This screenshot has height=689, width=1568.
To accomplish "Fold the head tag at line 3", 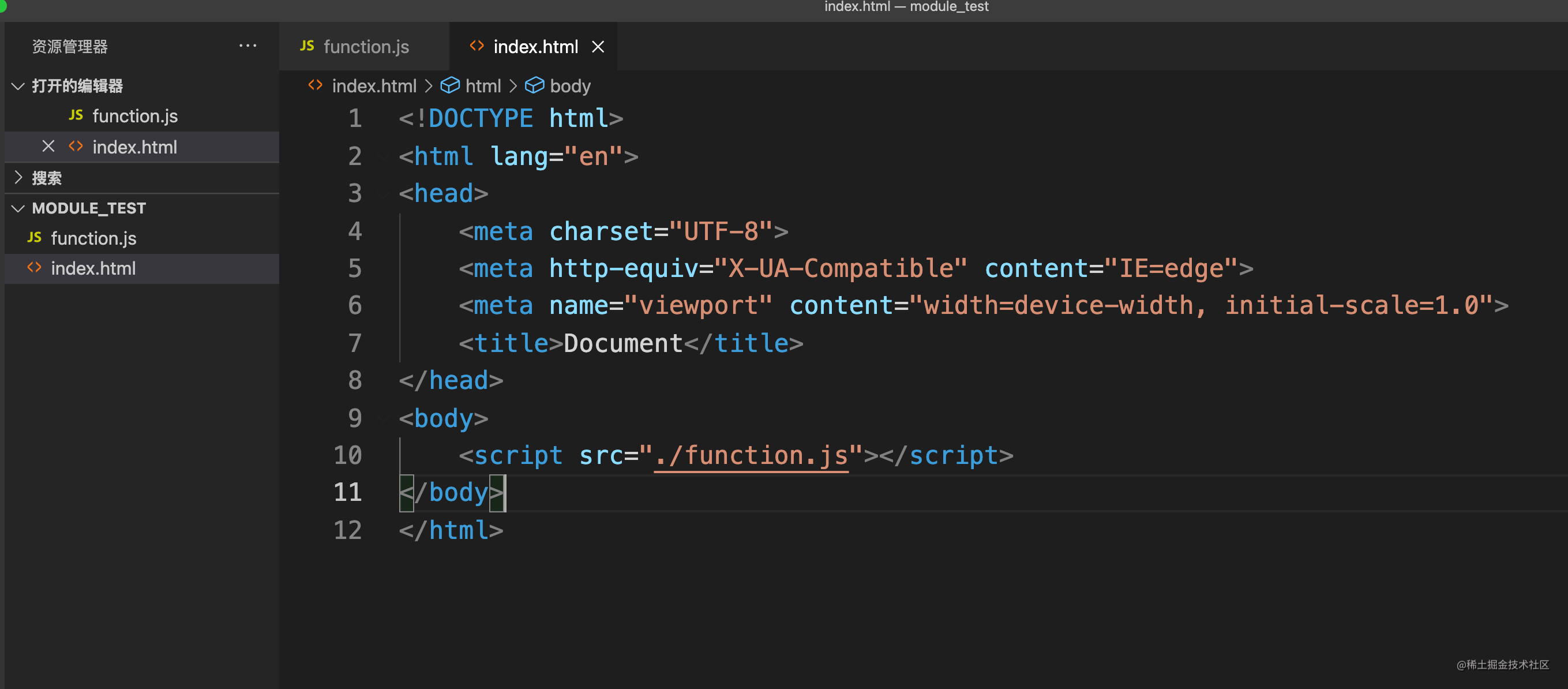I will coord(384,193).
